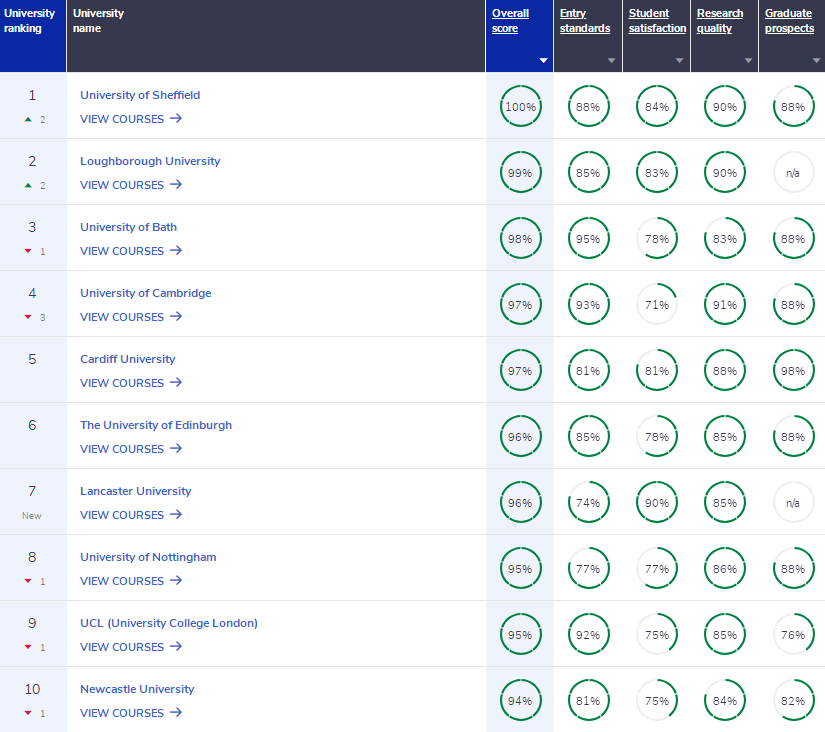The width and height of the screenshot is (825, 732).
Task: Click Cardiff's 98% graduate prospects circle
Action: pyautogui.click(x=793, y=370)
